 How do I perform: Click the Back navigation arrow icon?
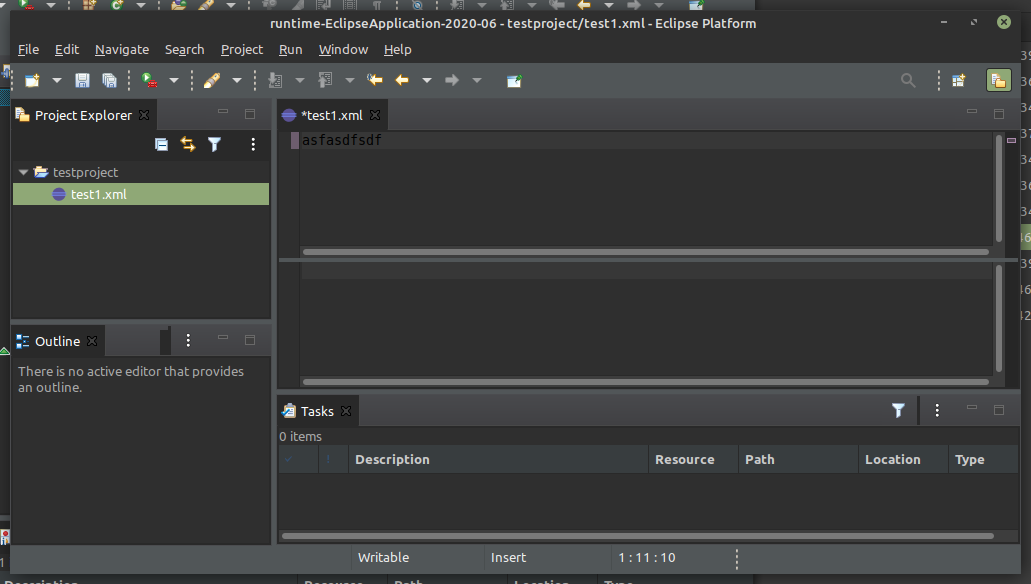pos(402,80)
